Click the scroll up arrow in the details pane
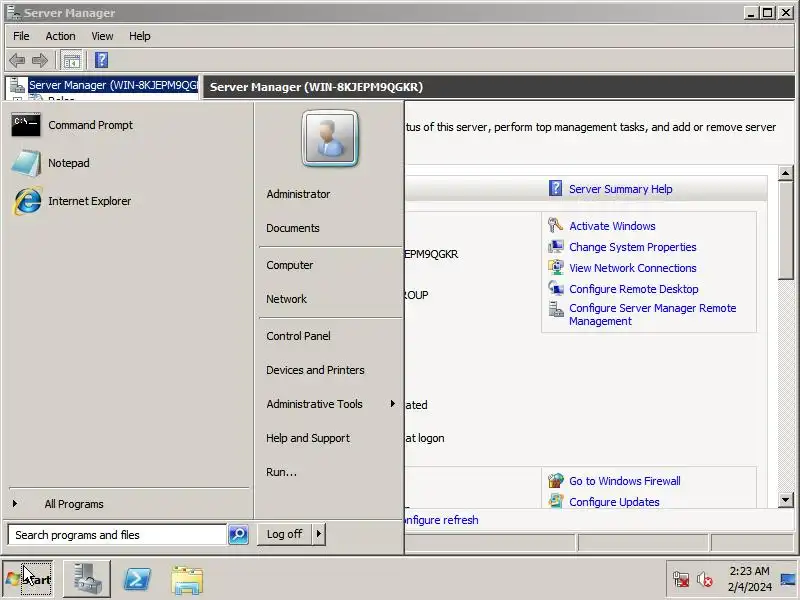Image resolution: width=800 pixels, height=600 pixels. [786, 173]
